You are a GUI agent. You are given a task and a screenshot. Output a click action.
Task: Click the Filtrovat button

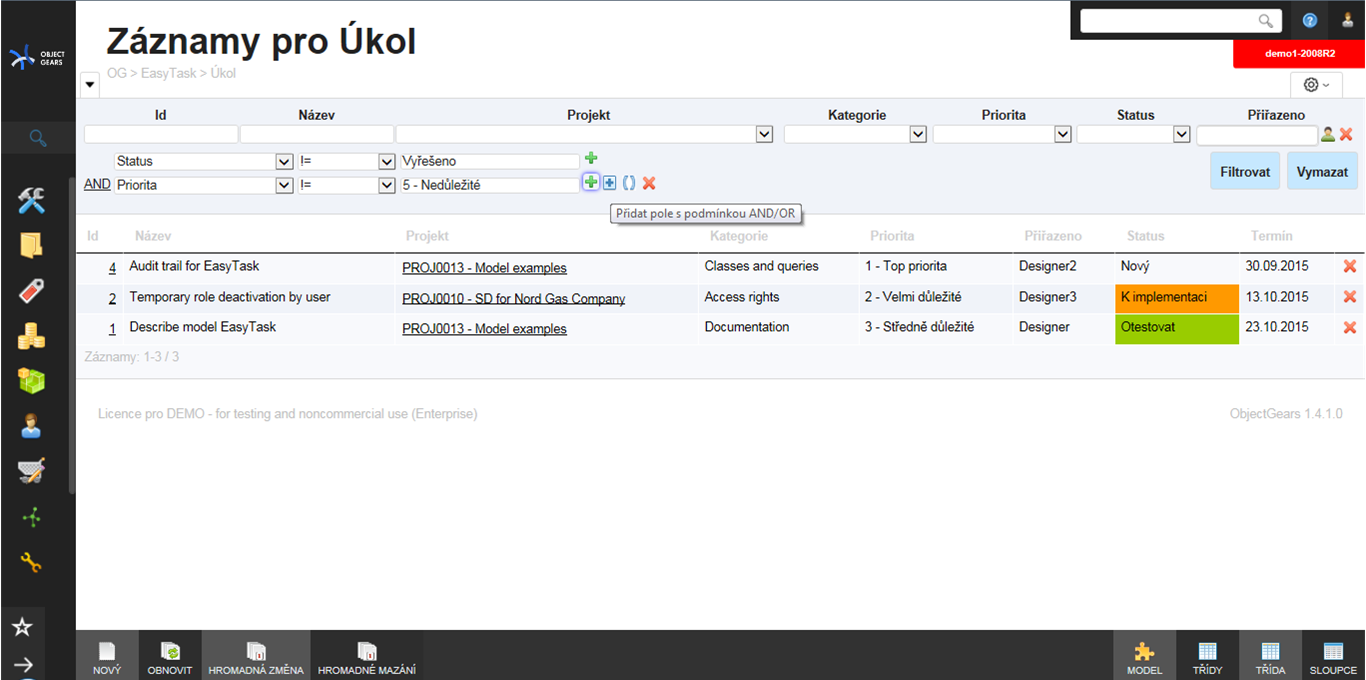tap(1245, 171)
